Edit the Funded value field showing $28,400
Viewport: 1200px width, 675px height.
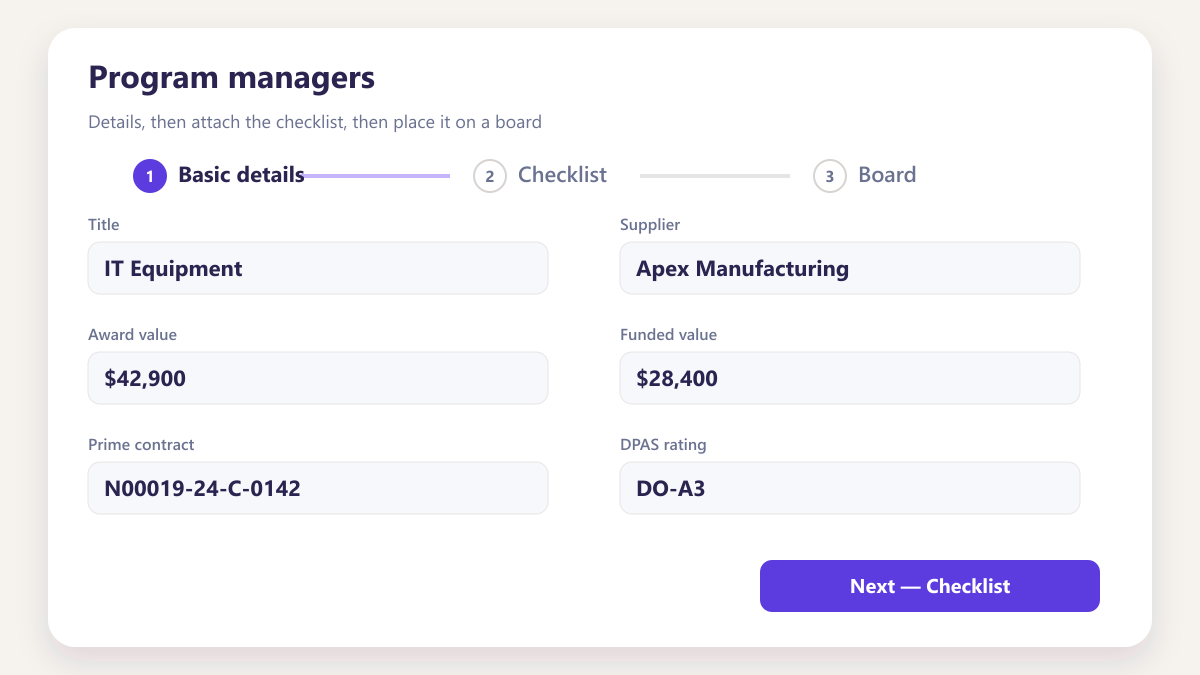click(850, 378)
